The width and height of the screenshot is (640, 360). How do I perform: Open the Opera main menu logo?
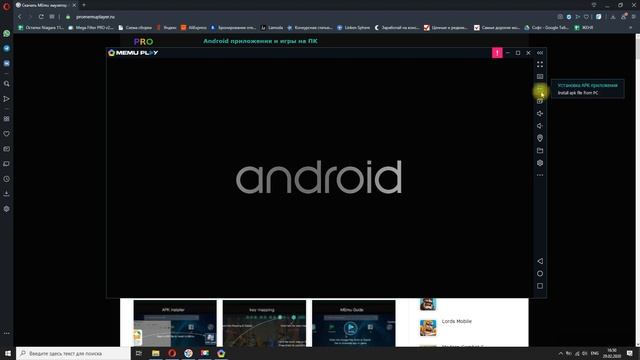coord(6,6)
